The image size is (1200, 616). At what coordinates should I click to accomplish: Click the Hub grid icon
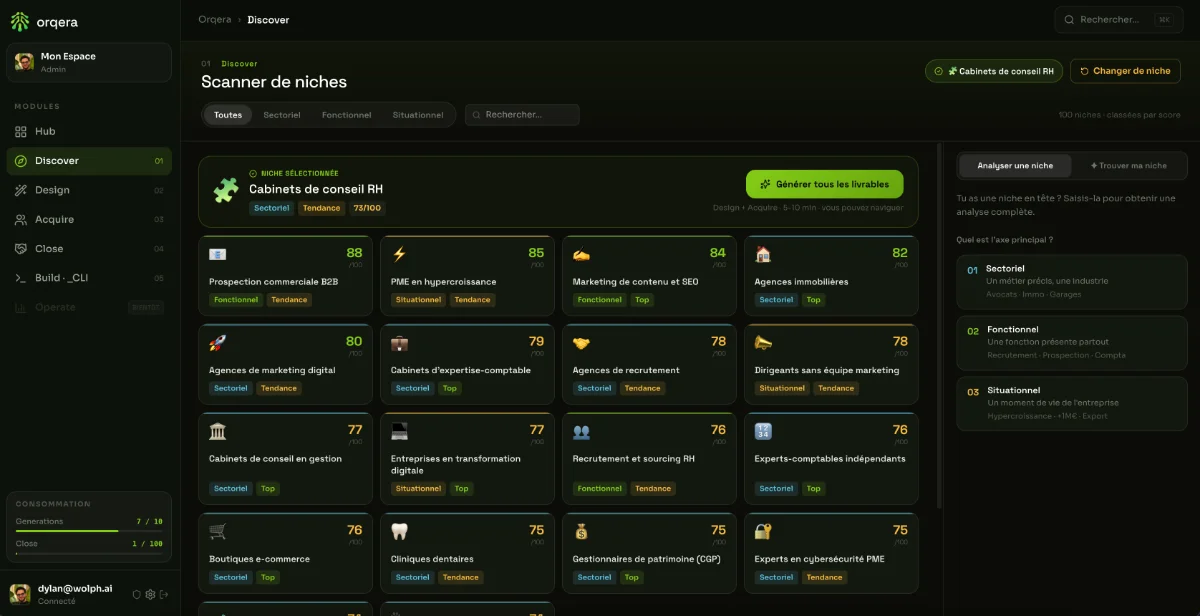click(x=21, y=131)
